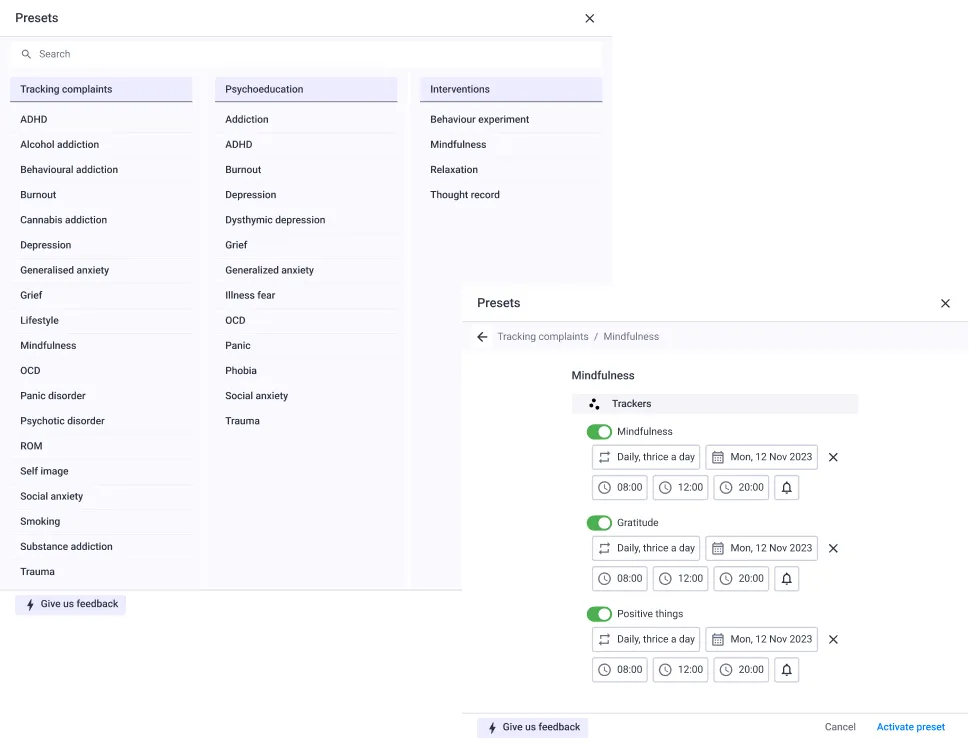The height and width of the screenshot is (744, 969).
Task: Choose Psychotic disorder under Tracking complaints
Action: pos(101,421)
